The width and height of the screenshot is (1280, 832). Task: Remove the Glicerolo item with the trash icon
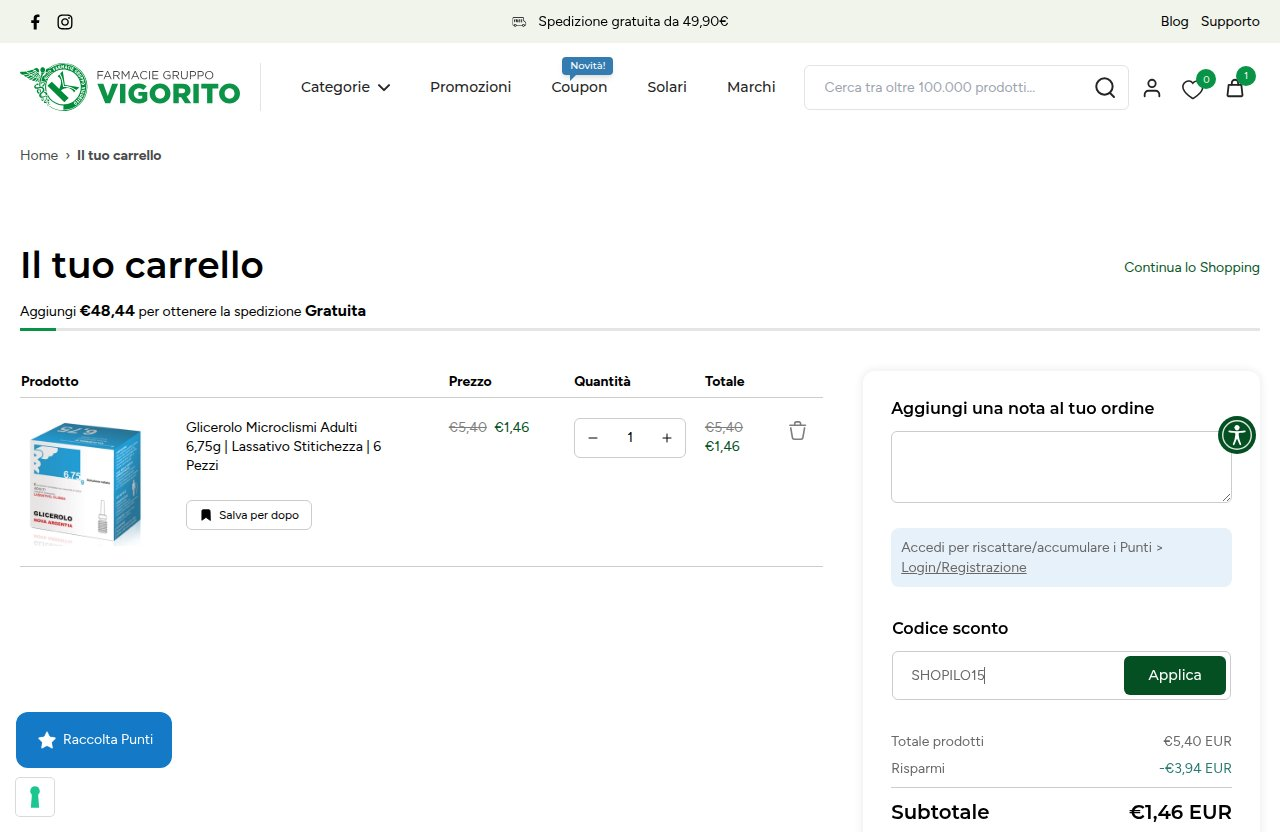[x=797, y=430]
